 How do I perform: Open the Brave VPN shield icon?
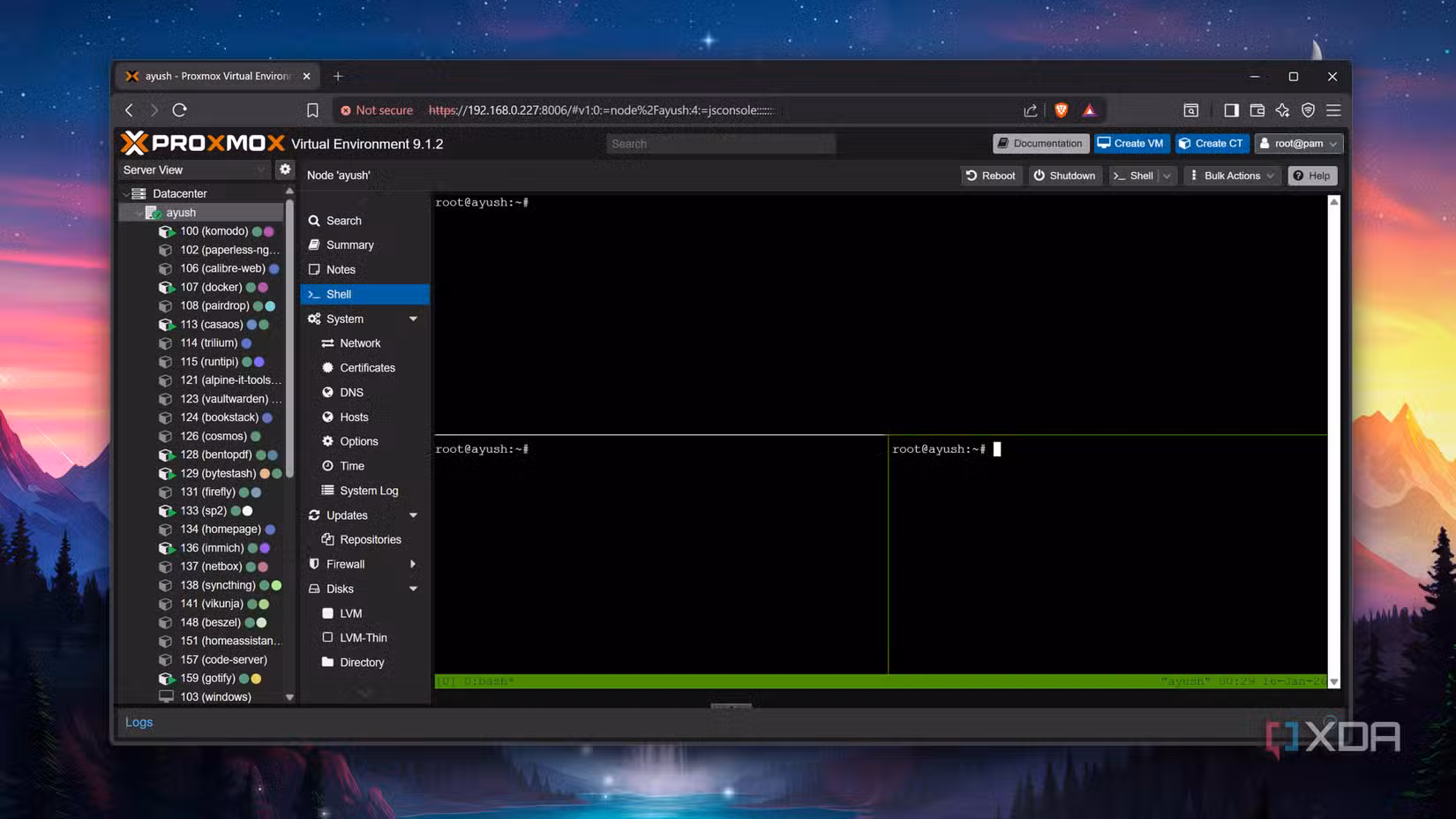tap(1308, 110)
